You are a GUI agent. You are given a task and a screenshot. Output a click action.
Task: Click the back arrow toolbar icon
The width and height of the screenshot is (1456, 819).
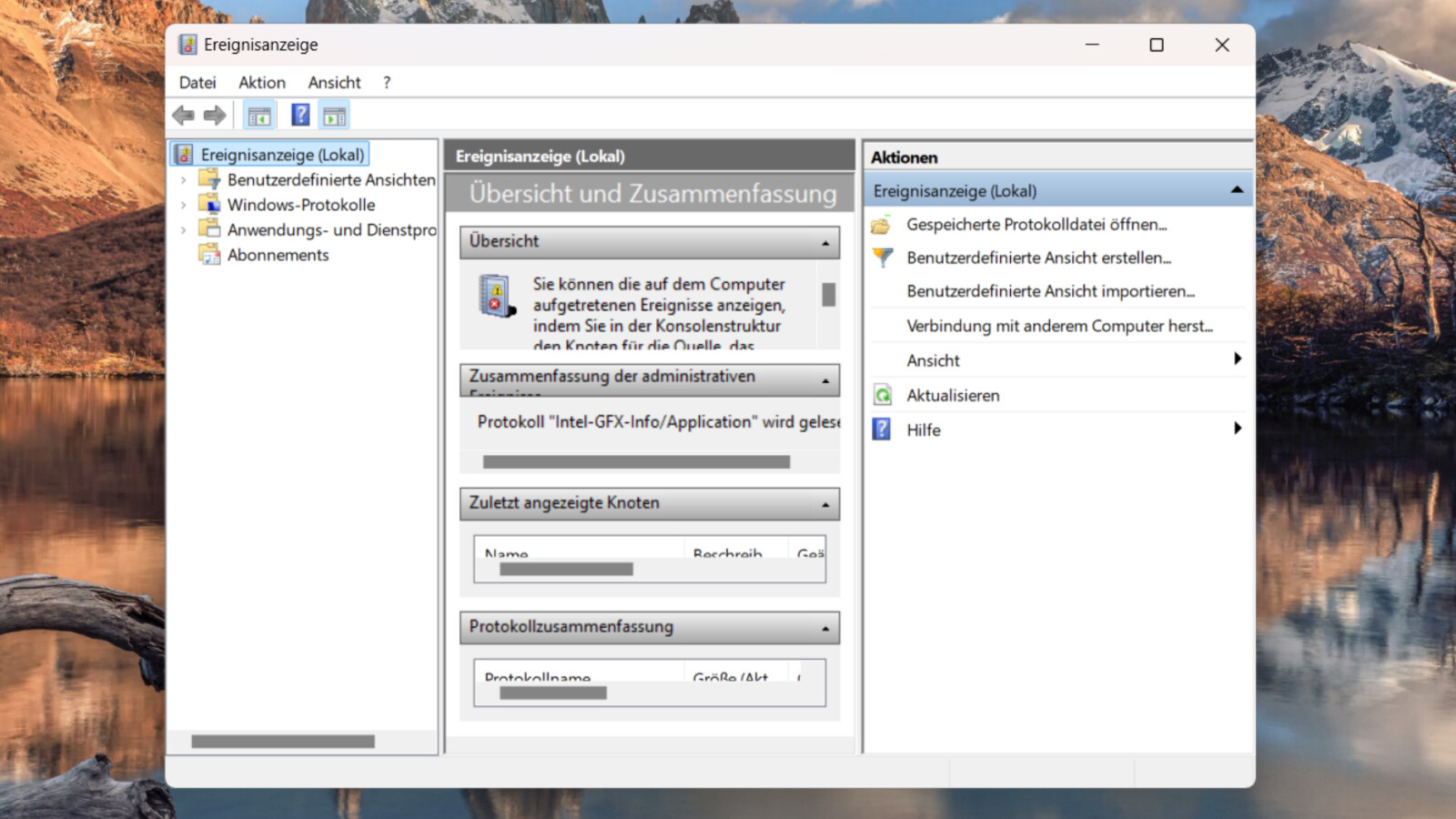pyautogui.click(x=183, y=116)
